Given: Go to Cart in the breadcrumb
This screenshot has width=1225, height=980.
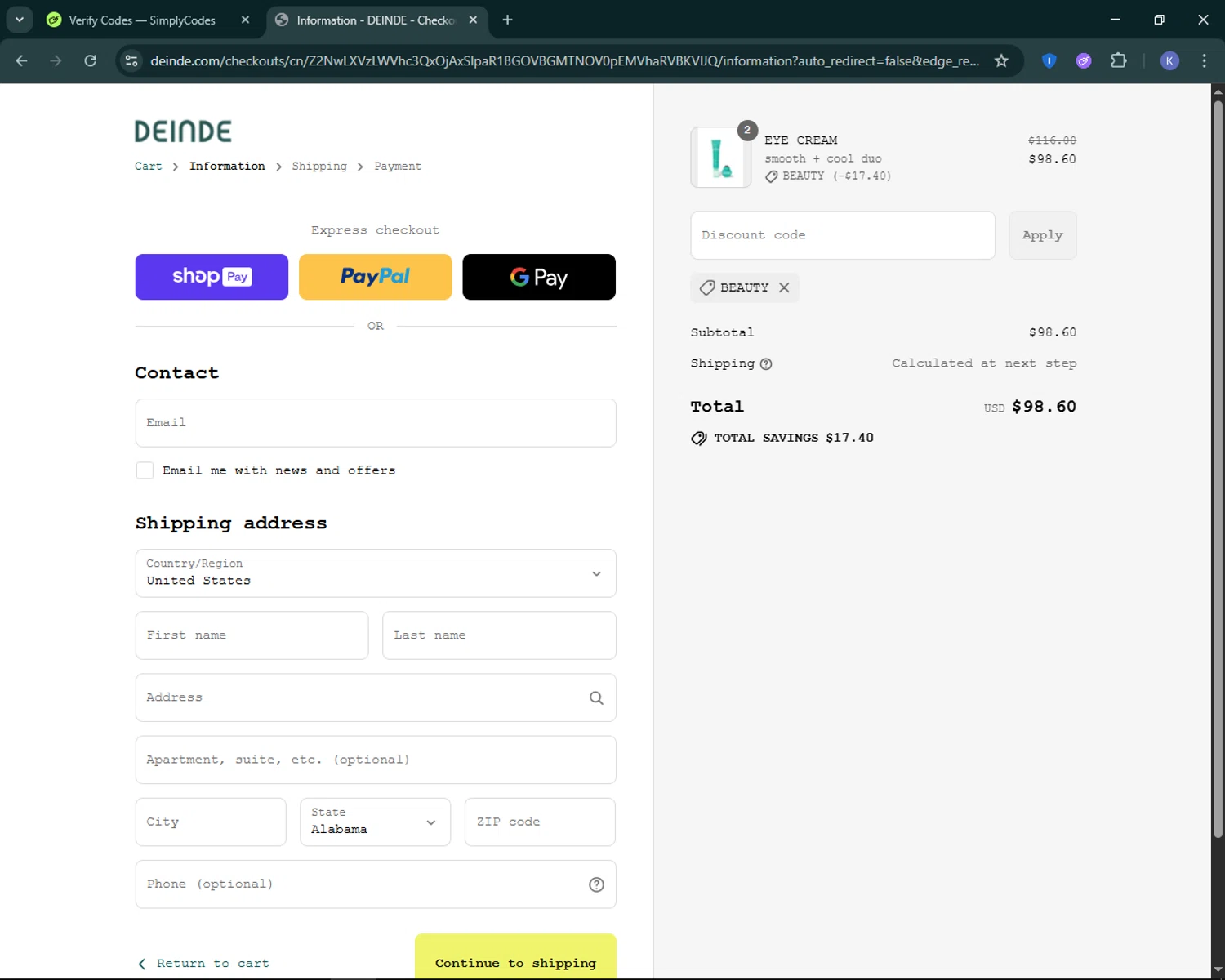Looking at the screenshot, I should (x=149, y=167).
